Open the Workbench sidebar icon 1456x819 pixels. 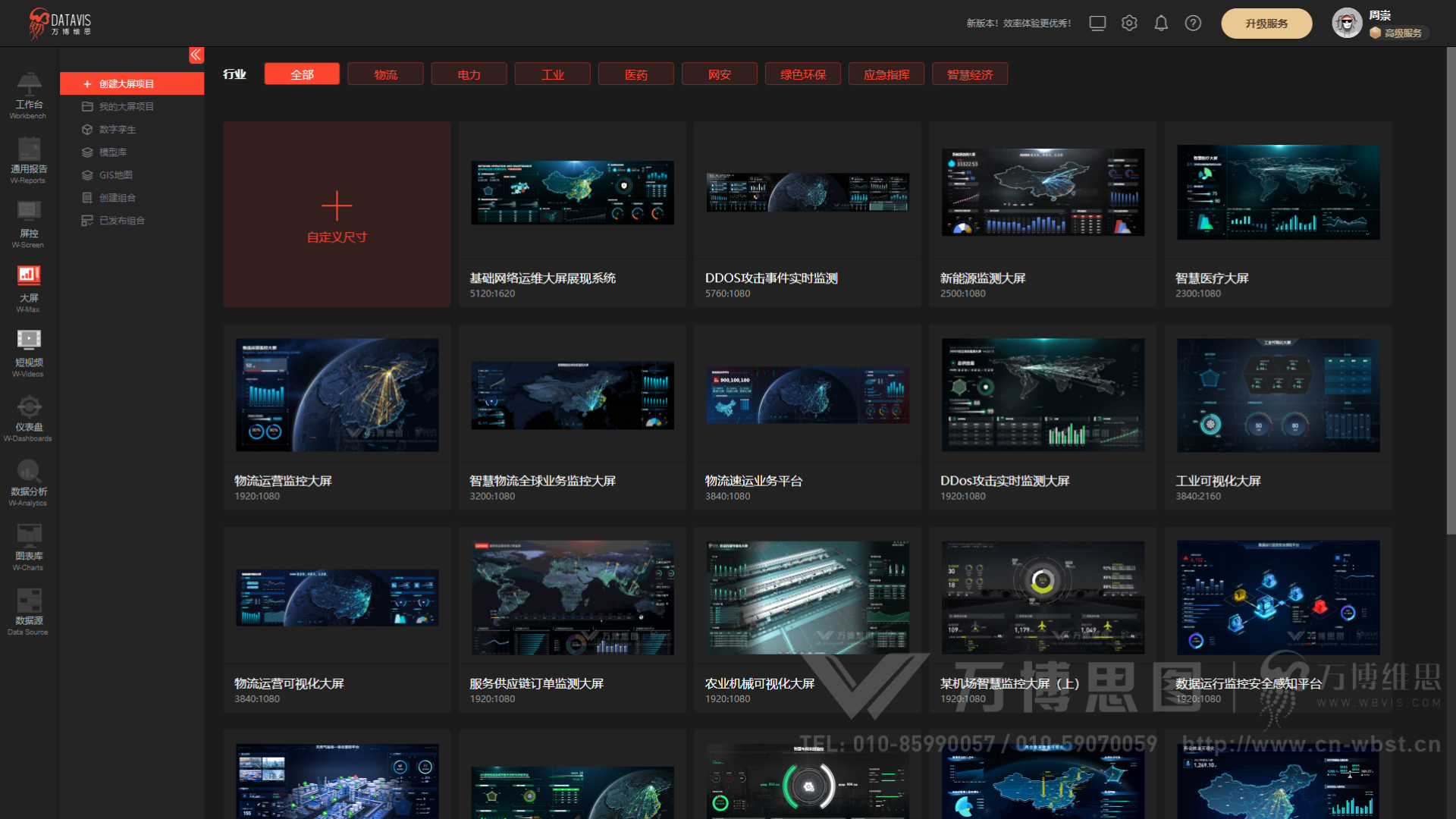29,85
